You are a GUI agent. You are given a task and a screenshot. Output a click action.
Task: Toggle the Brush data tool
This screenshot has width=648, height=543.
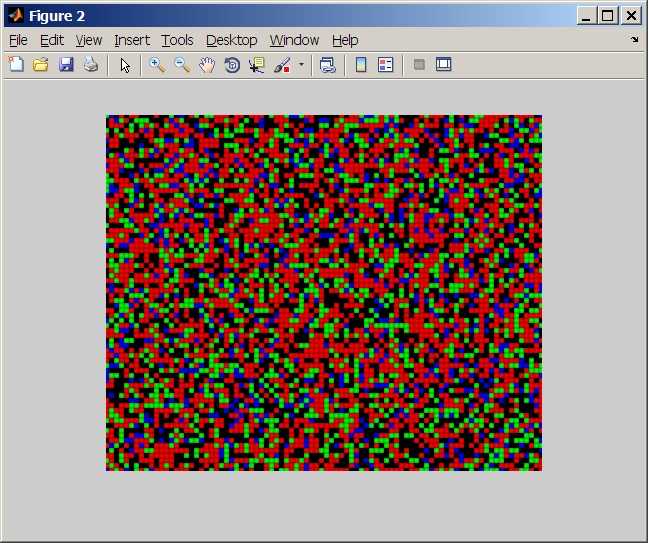click(281, 65)
